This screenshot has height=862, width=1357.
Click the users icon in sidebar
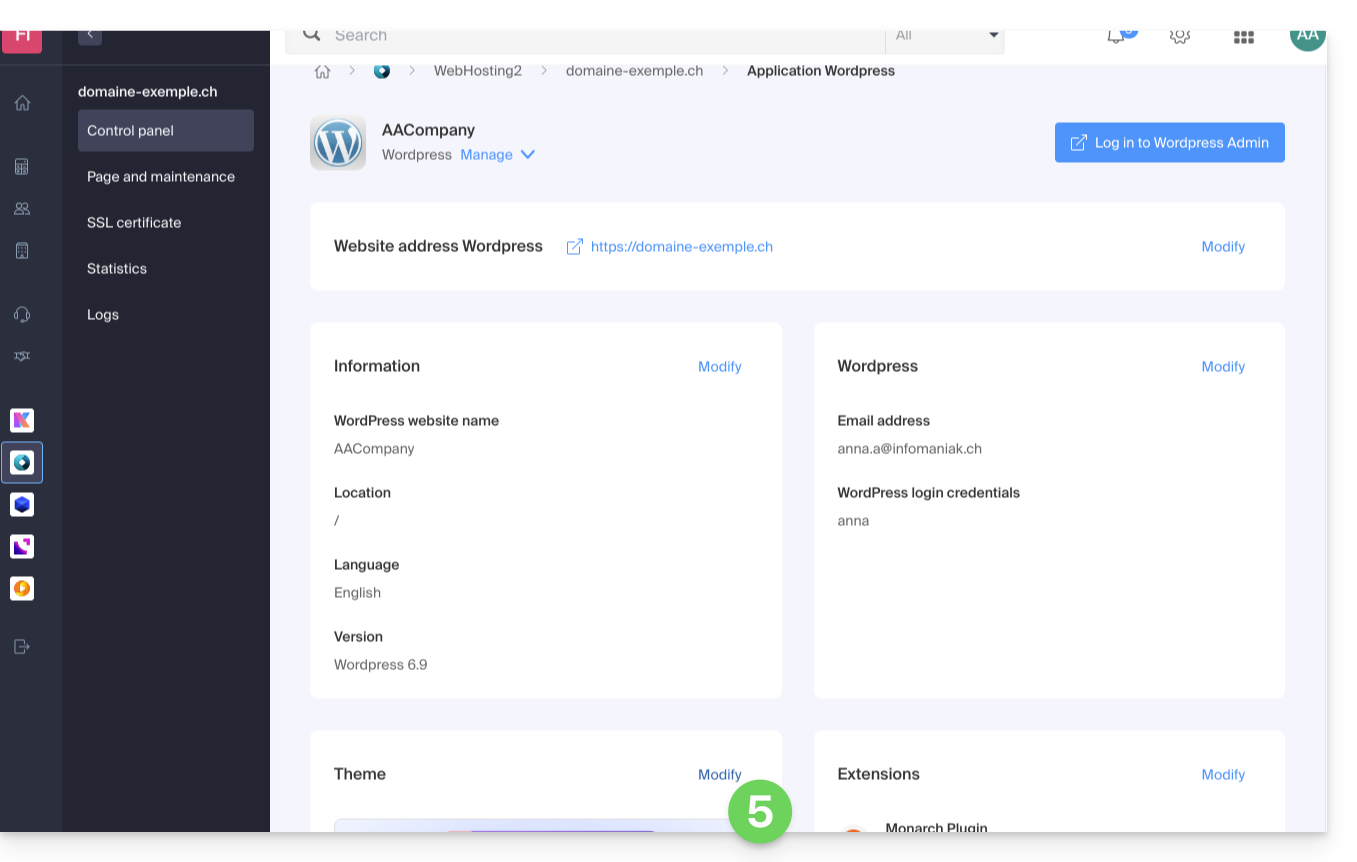(x=22, y=209)
